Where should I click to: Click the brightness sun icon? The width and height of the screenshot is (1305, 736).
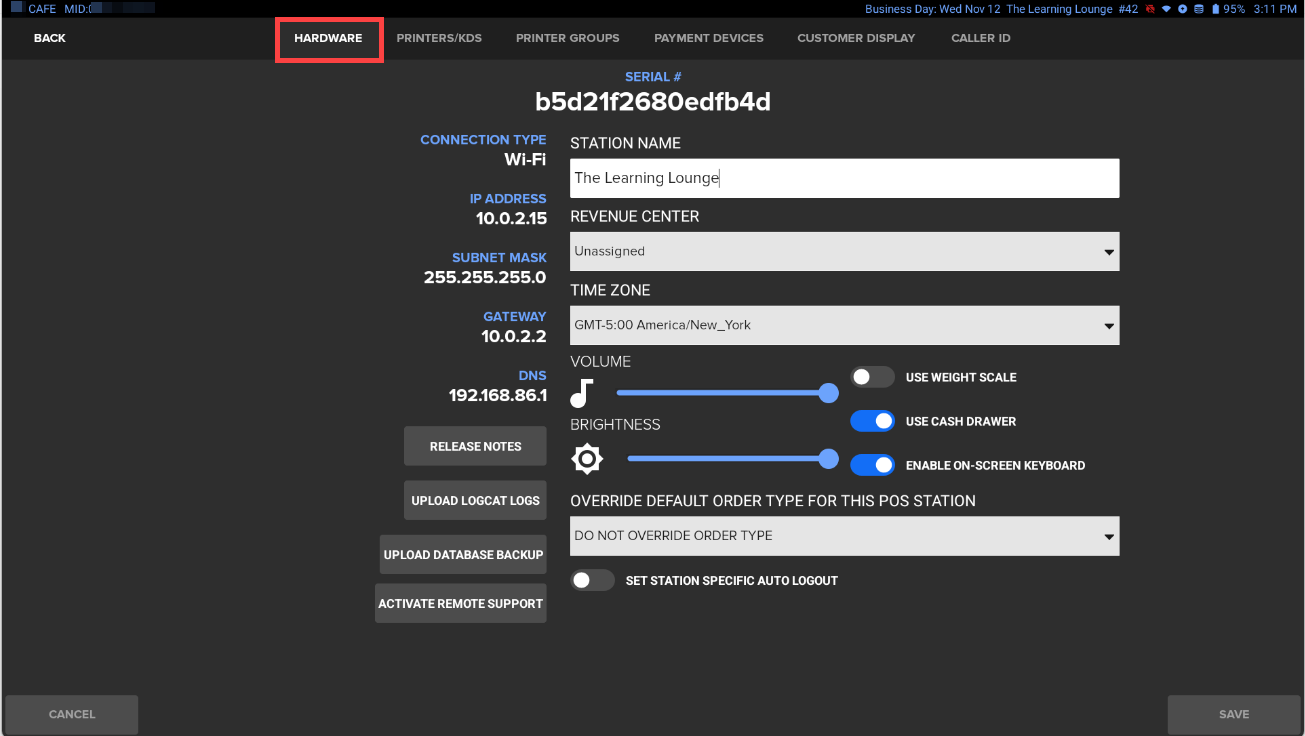click(587, 459)
